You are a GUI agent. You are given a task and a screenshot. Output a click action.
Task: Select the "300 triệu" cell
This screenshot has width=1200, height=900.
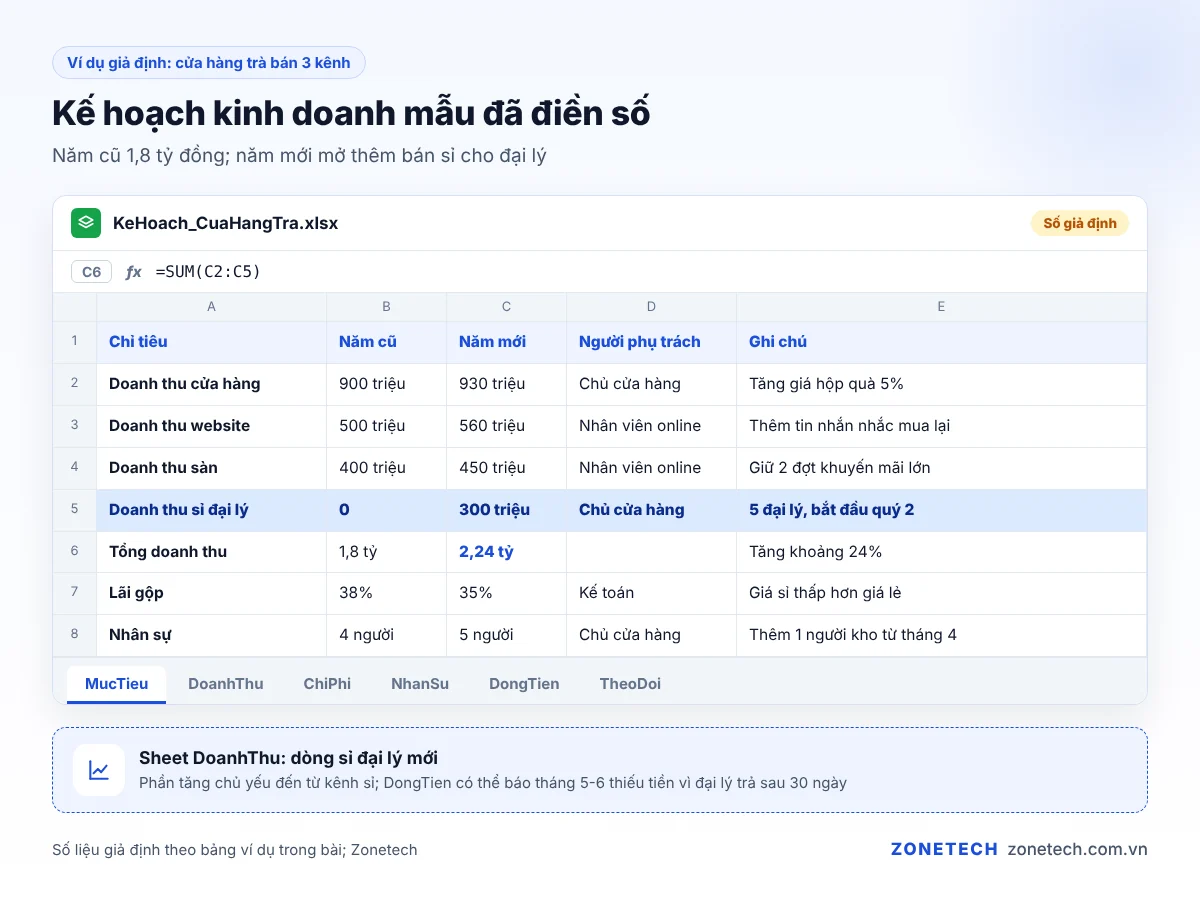pos(506,510)
